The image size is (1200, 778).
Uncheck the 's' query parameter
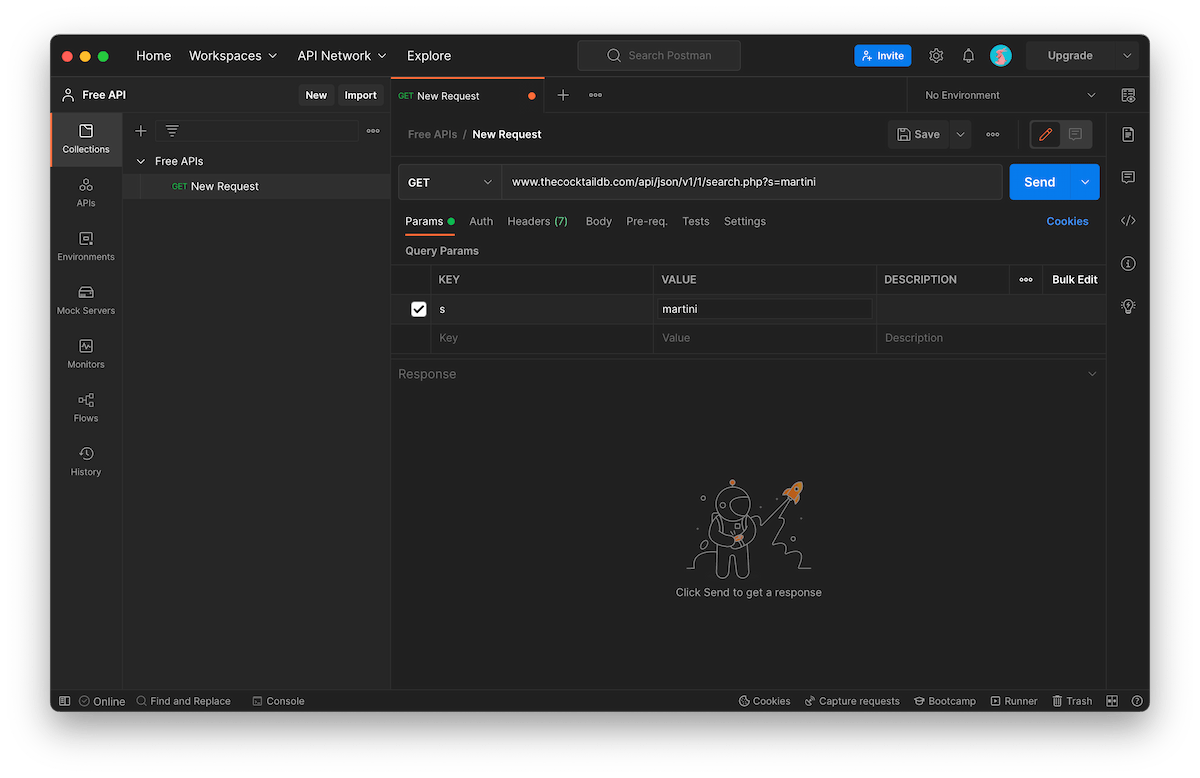pos(419,309)
